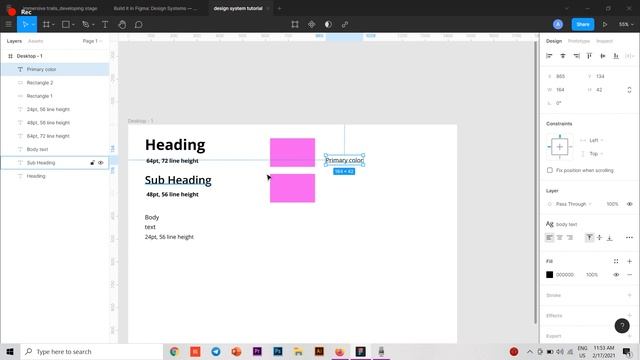640x360 pixels.
Task: Open a new tab with plus button
Action: click(x=280, y=8)
